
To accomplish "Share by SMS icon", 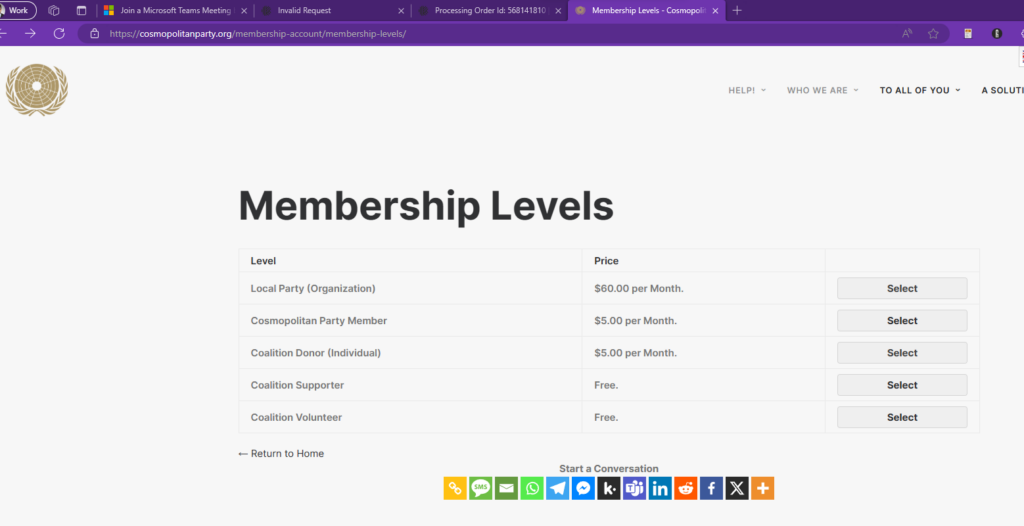I will click(481, 488).
